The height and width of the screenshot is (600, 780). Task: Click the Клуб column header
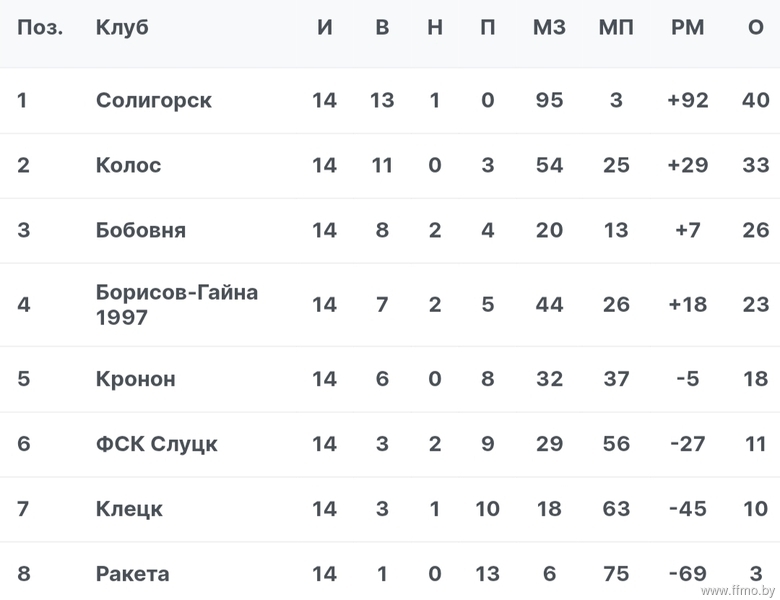click(x=122, y=27)
